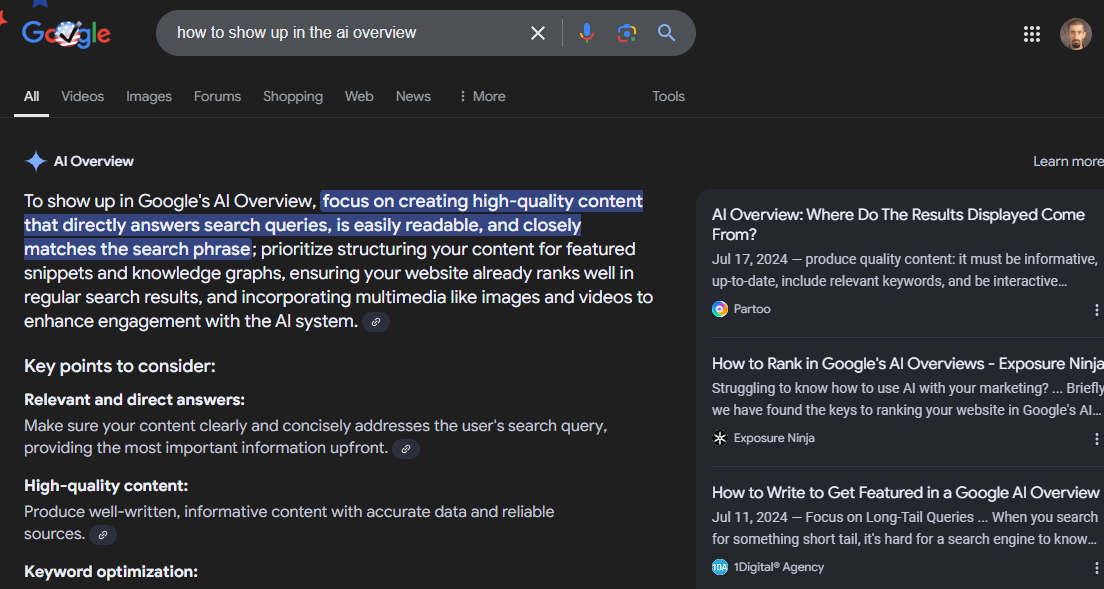Viewport: 1104px width, 589px height.
Task: Open the Tools options
Action: click(668, 96)
